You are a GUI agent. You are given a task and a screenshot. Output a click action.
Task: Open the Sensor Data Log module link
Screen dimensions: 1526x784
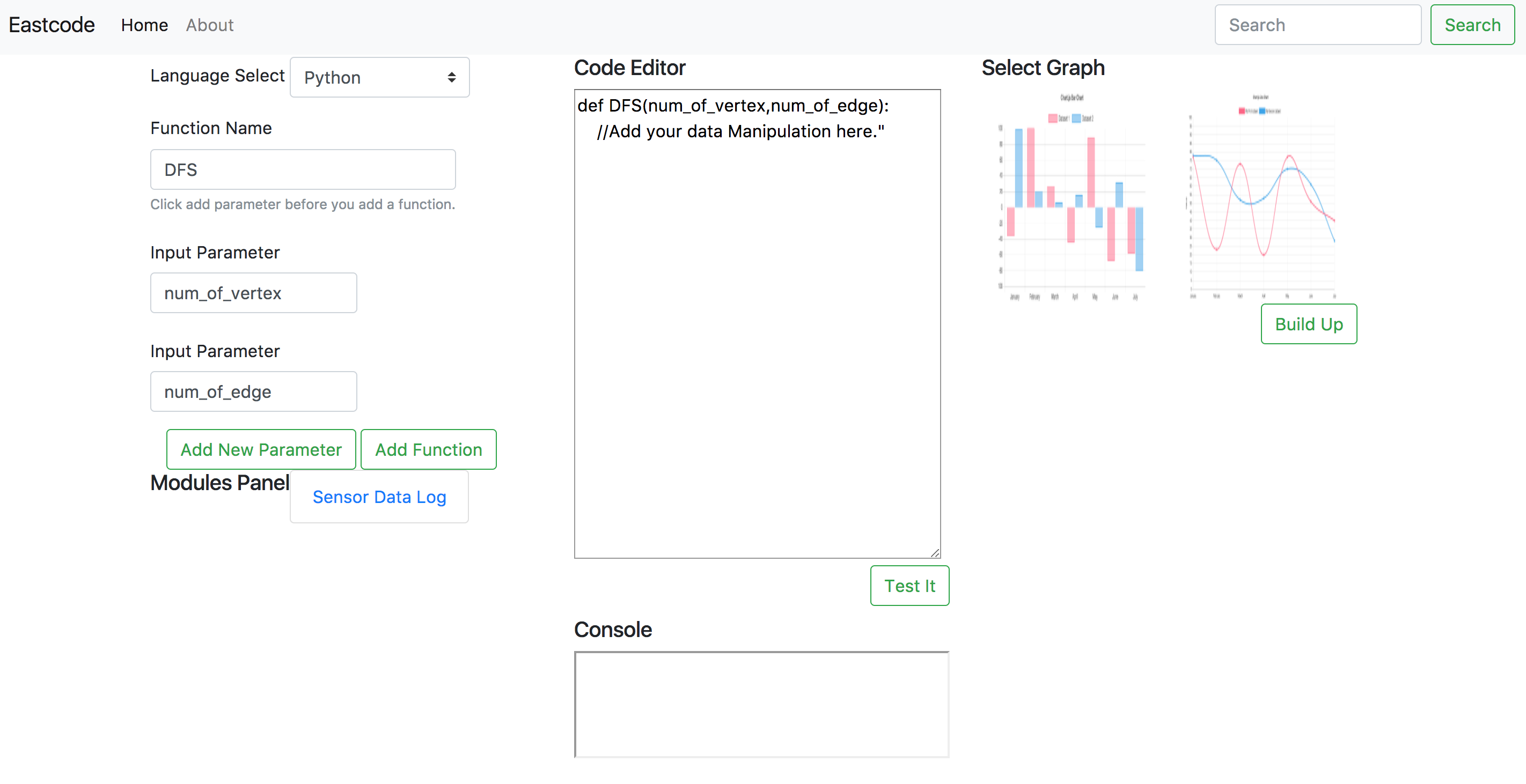pos(379,497)
